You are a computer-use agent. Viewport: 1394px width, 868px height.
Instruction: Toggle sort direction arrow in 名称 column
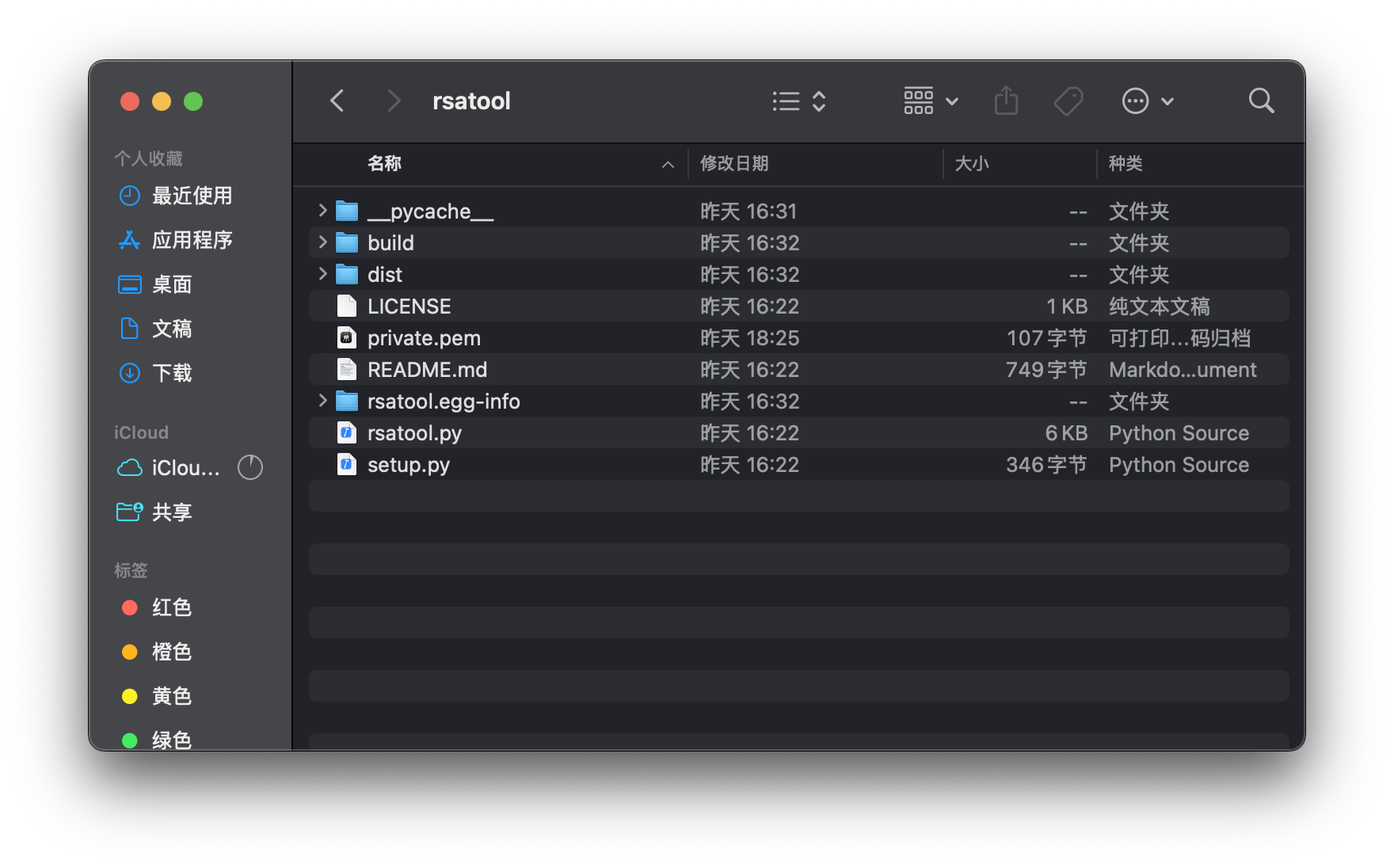(668, 164)
